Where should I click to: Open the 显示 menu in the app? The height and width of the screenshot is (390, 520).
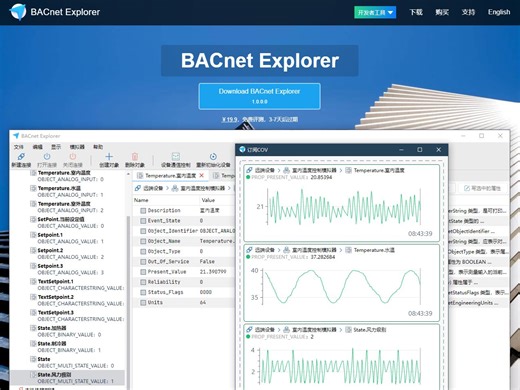click(56, 147)
